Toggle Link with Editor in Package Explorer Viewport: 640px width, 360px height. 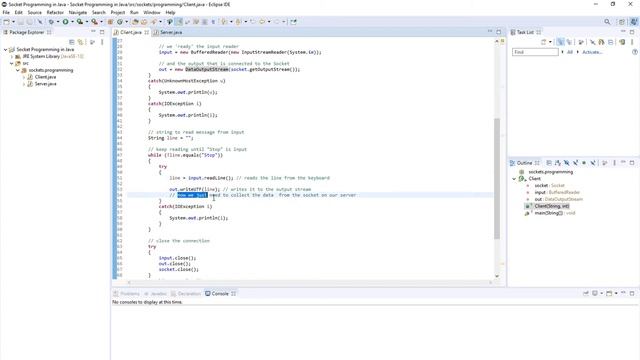tap(80, 42)
